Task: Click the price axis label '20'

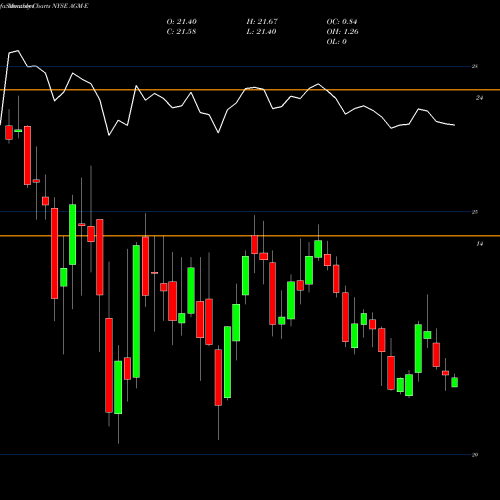Action: click(x=475, y=455)
